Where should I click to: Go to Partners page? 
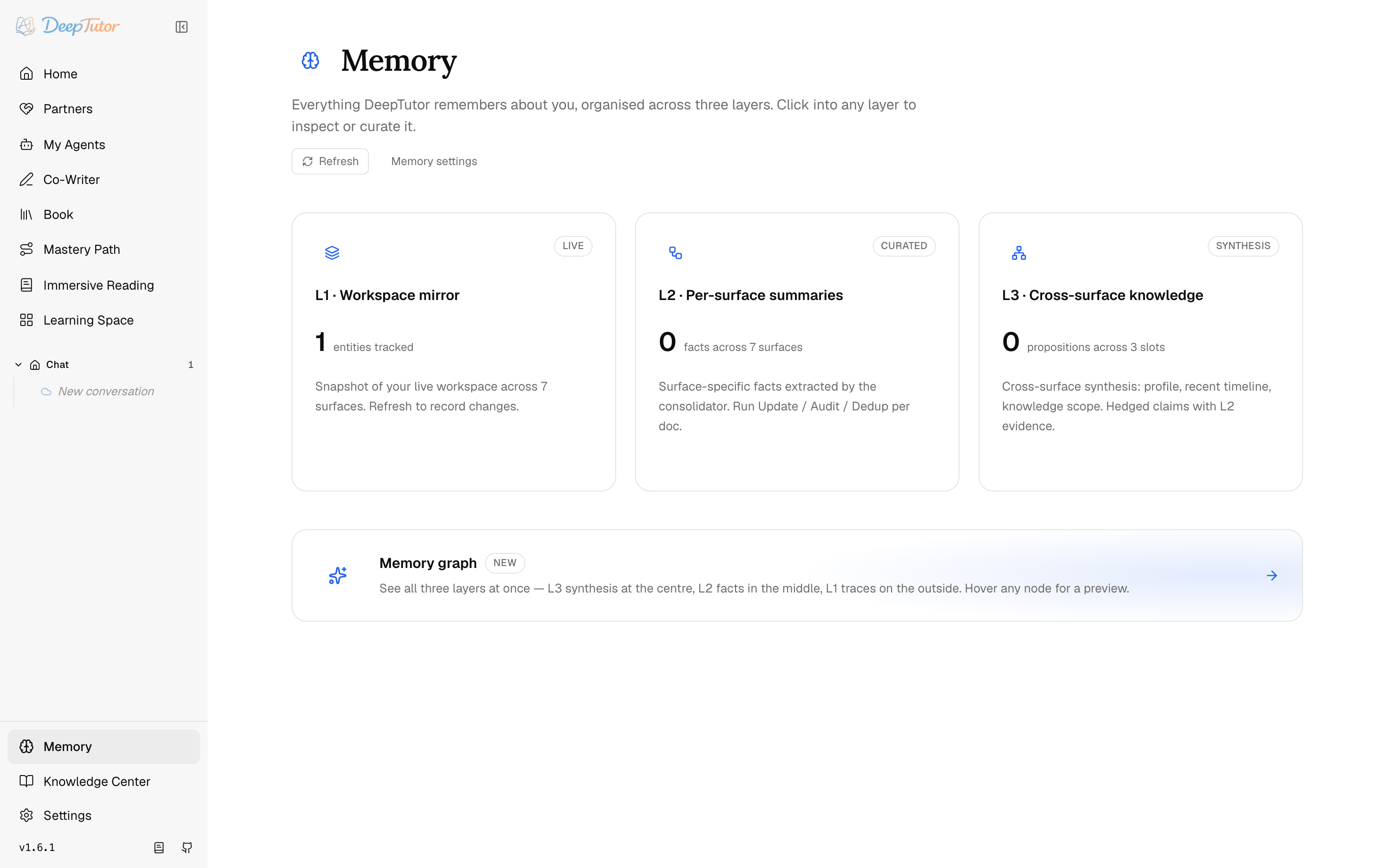click(103, 108)
